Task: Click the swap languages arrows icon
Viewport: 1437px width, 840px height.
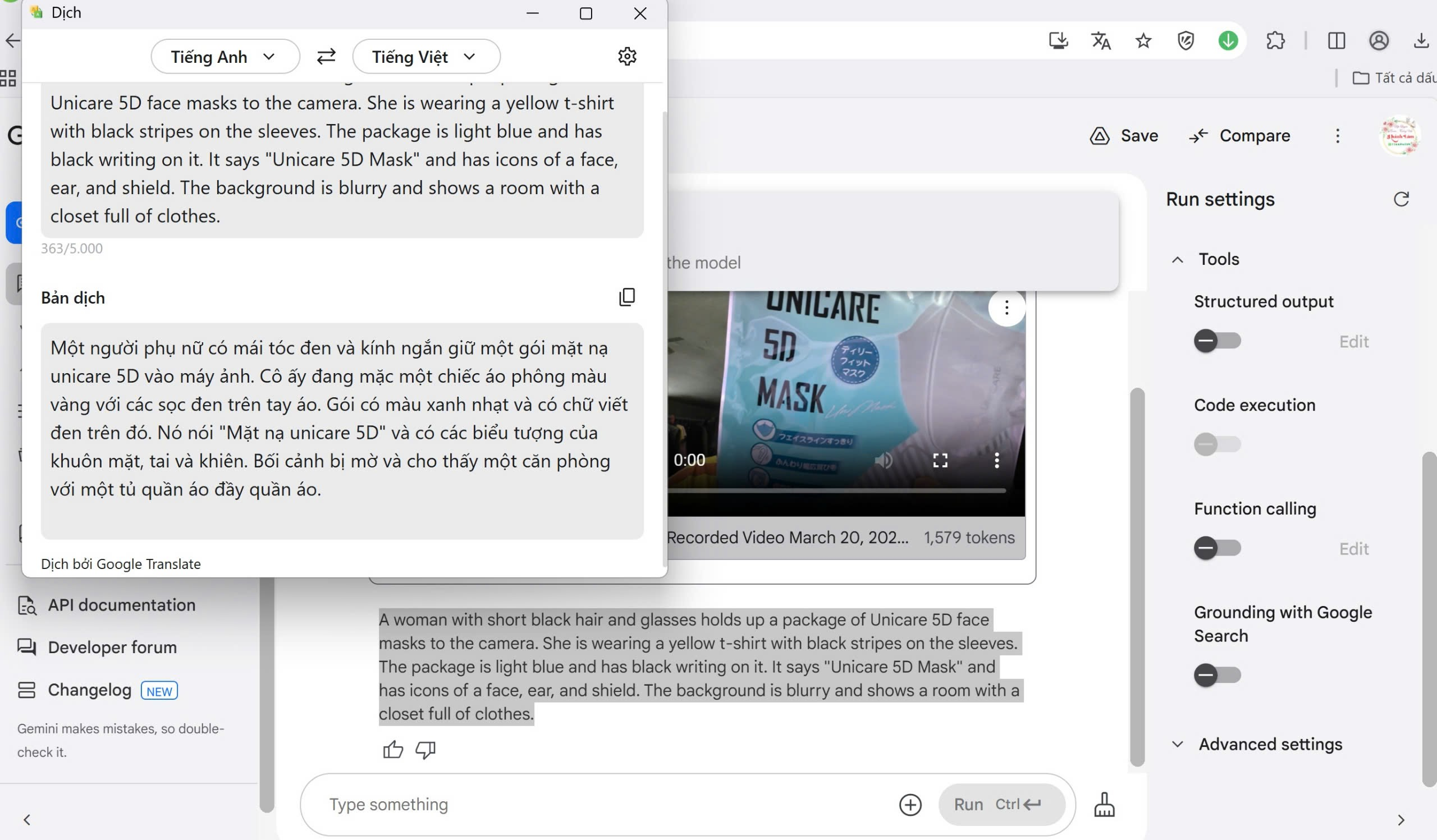Action: (326, 57)
